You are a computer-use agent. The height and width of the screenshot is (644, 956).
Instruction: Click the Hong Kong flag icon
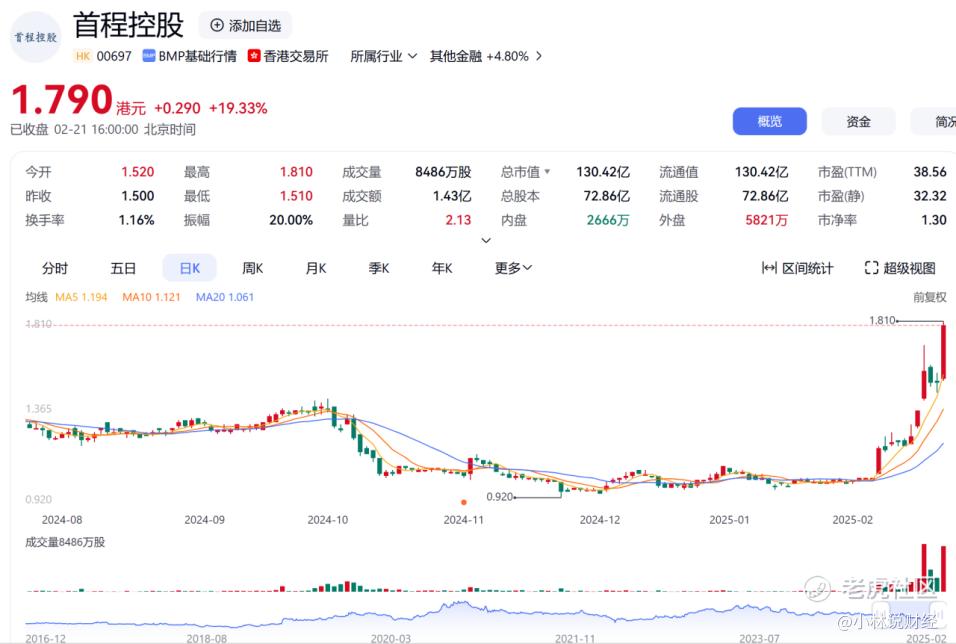click(254, 56)
